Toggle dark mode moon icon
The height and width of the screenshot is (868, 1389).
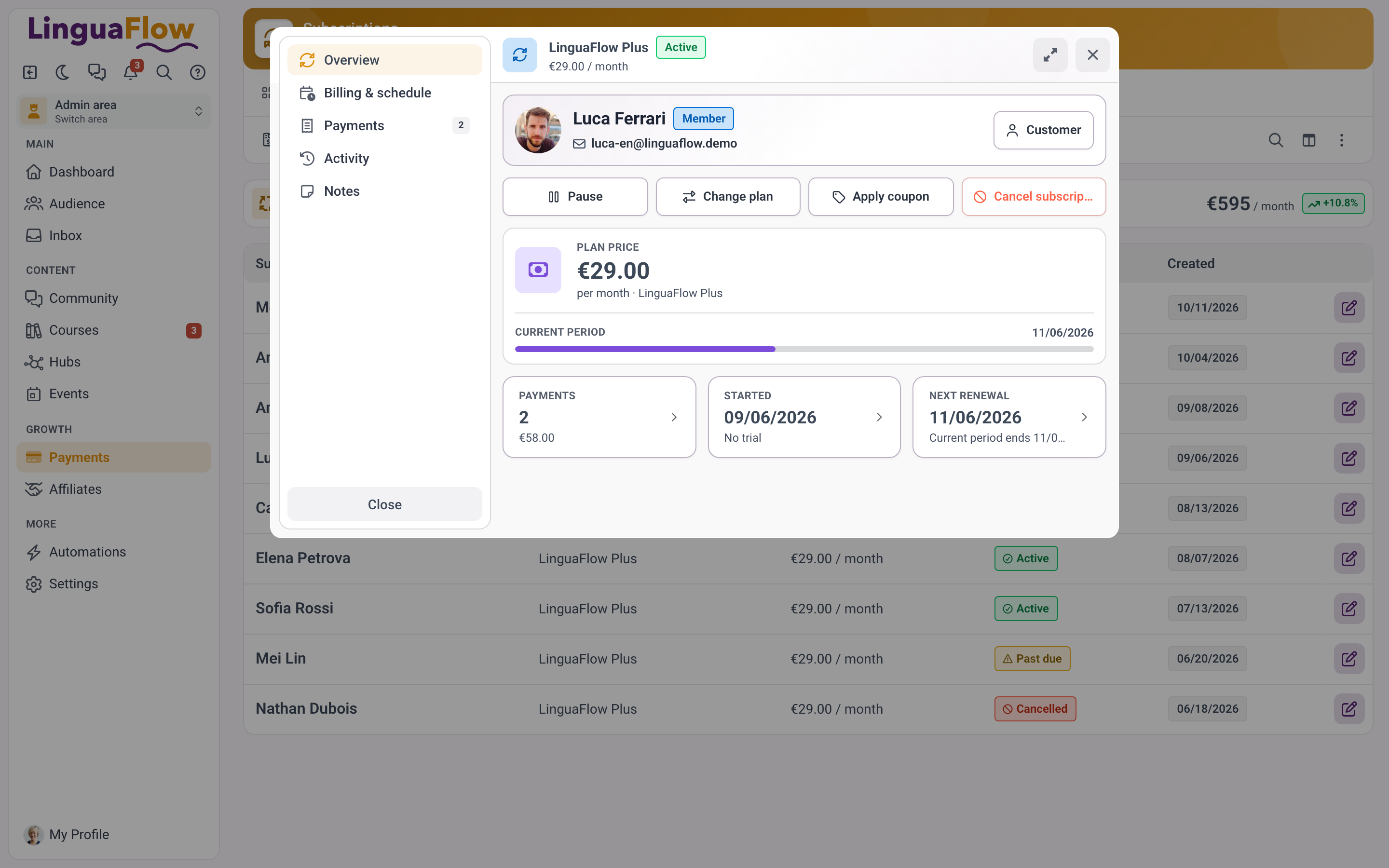[x=63, y=72]
